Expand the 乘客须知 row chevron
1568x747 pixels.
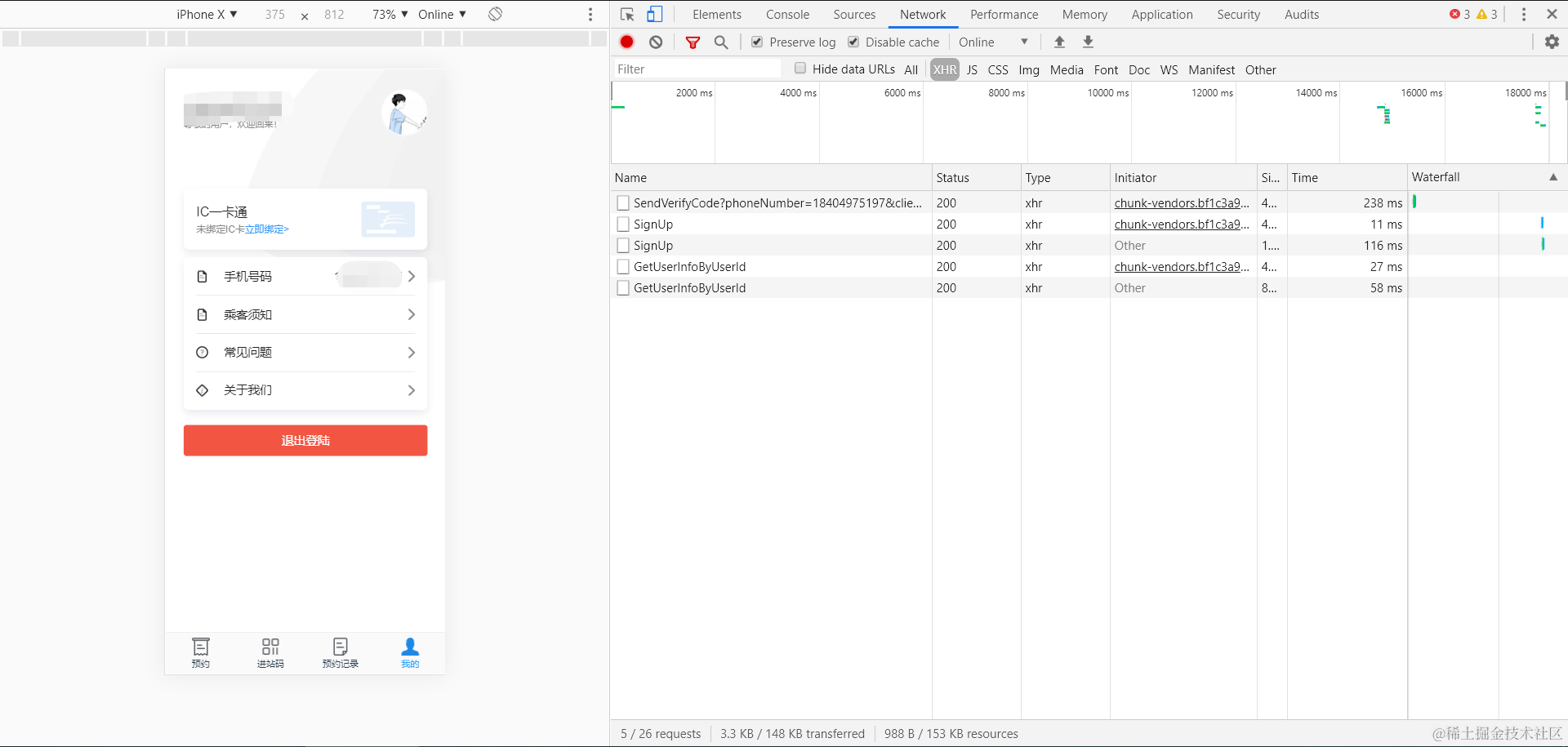click(x=412, y=314)
